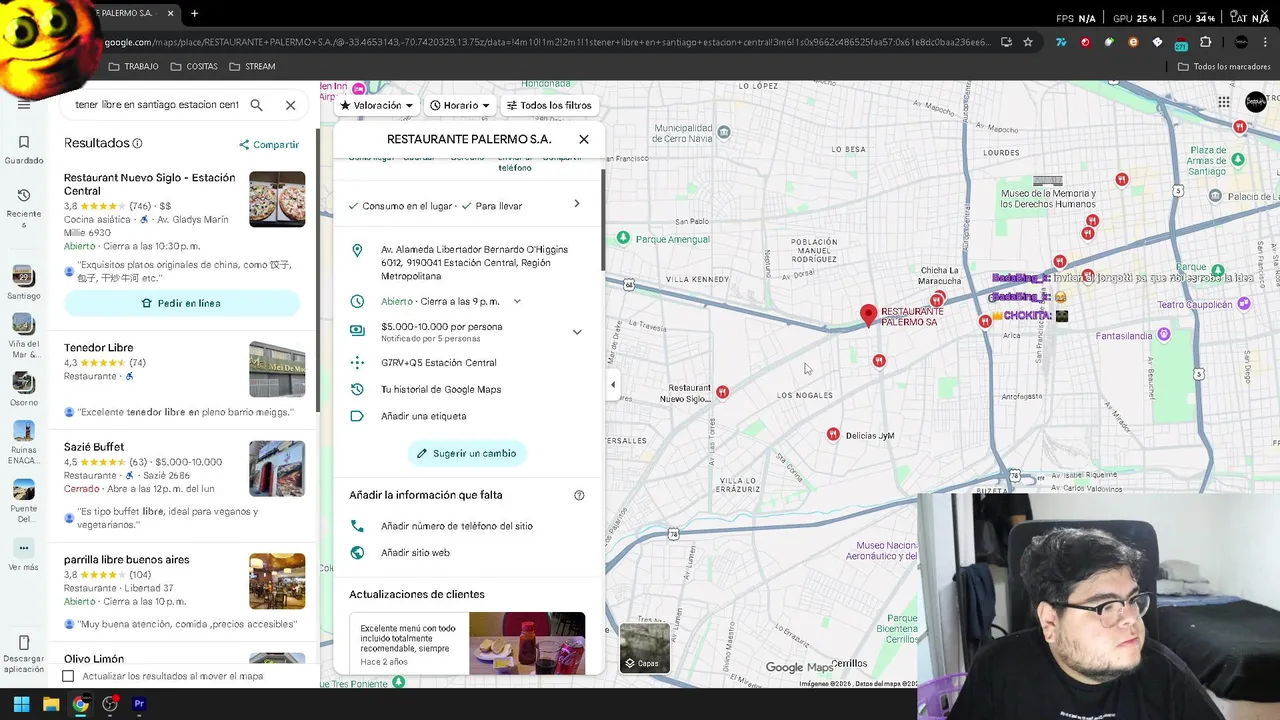Click the Parque Amengual map marker
Image resolution: width=1280 pixels, height=720 pixels.
(623, 238)
